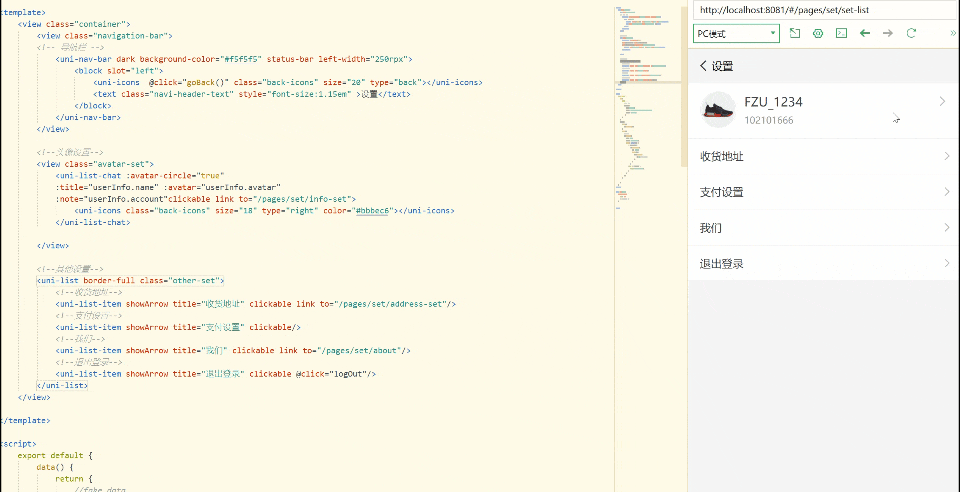Click the "avatar-set" view line
The width and height of the screenshot is (960, 492).
click(95, 164)
